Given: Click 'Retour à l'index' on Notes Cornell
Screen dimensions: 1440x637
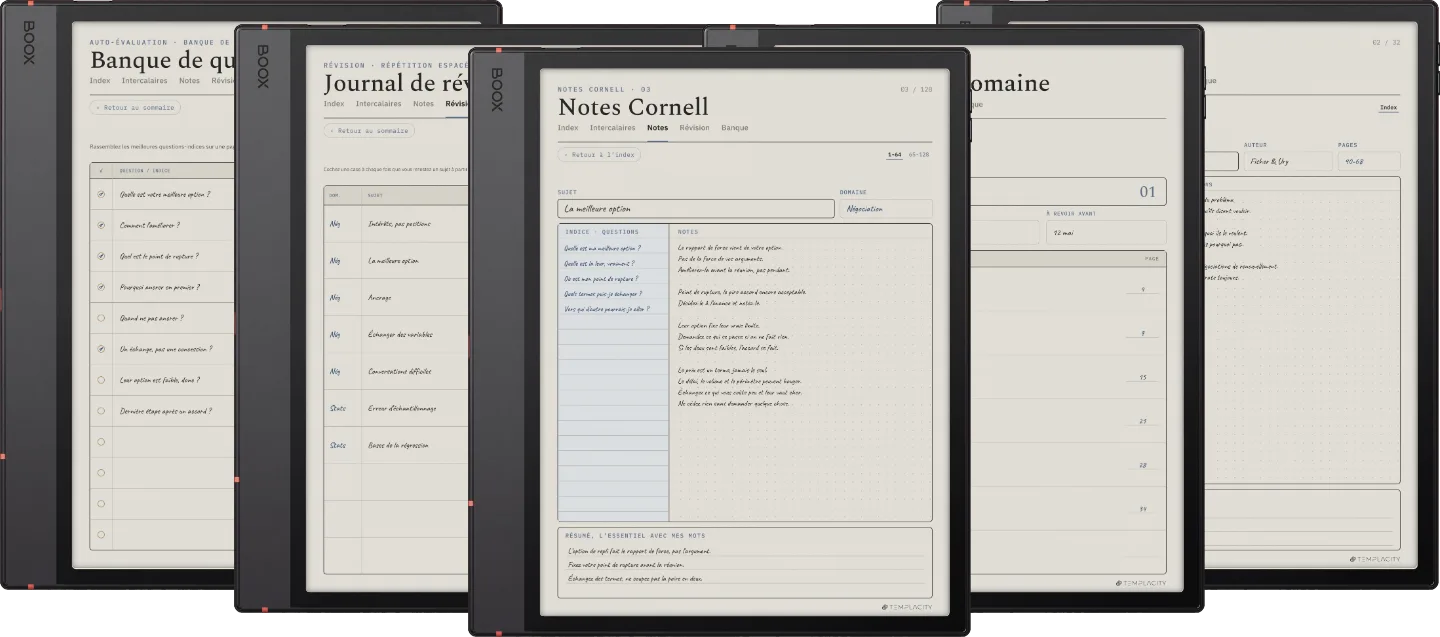Looking at the screenshot, I should point(600,155).
